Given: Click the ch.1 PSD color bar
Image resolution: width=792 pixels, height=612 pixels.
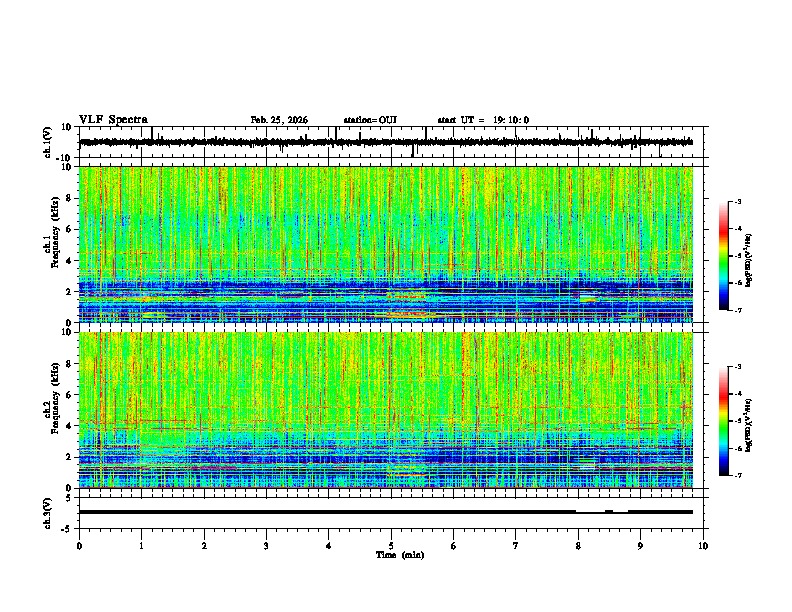Looking at the screenshot, I should tap(724, 256).
